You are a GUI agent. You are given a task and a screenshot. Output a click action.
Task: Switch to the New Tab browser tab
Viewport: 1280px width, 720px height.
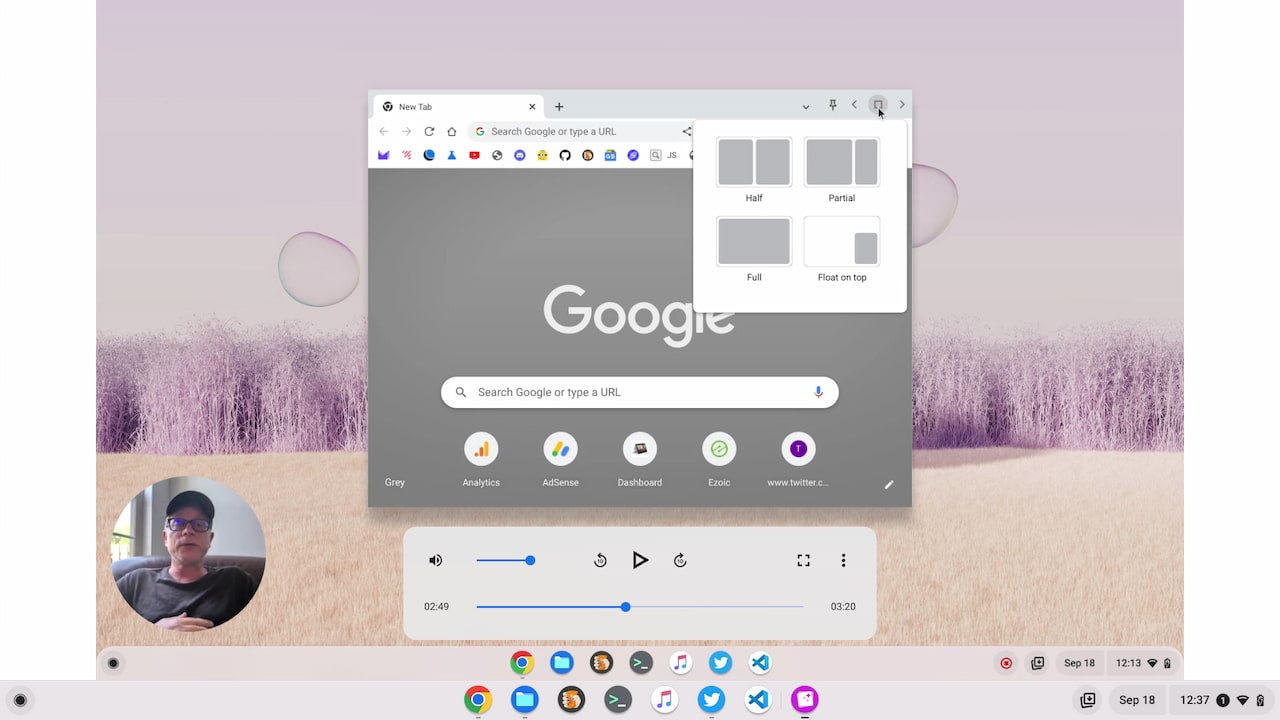click(x=458, y=107)
